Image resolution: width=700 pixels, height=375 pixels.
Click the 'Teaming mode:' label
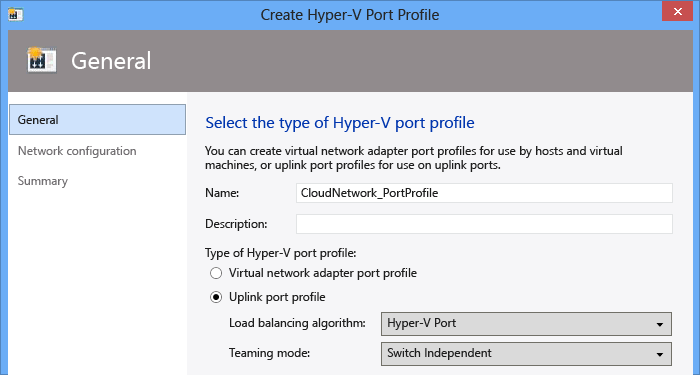tap(269, 353)
